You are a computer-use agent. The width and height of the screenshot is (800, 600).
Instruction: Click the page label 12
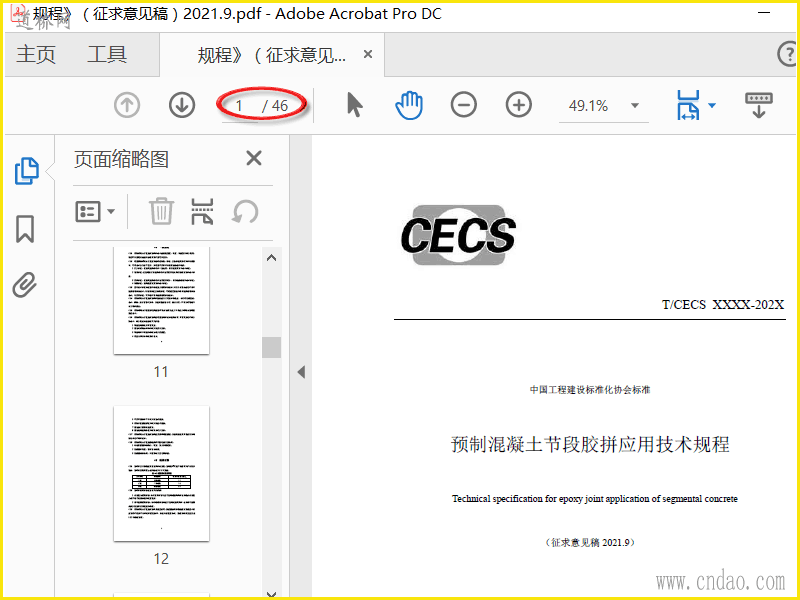161,559
